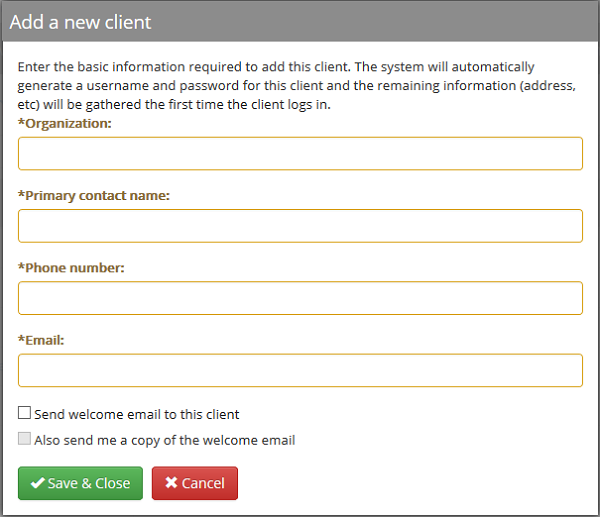Click the required asterisk before Organization

(x=21, y=122)
